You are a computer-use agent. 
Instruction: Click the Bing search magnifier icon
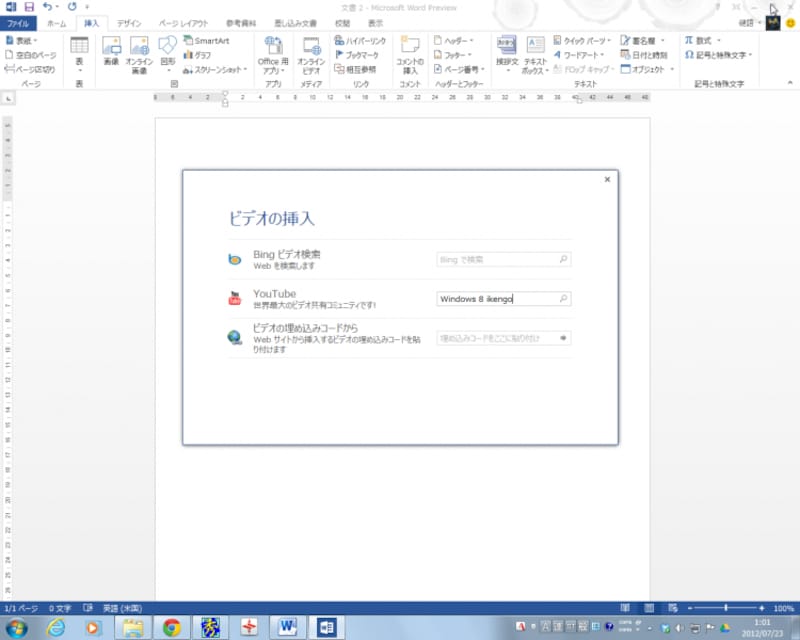563,259
